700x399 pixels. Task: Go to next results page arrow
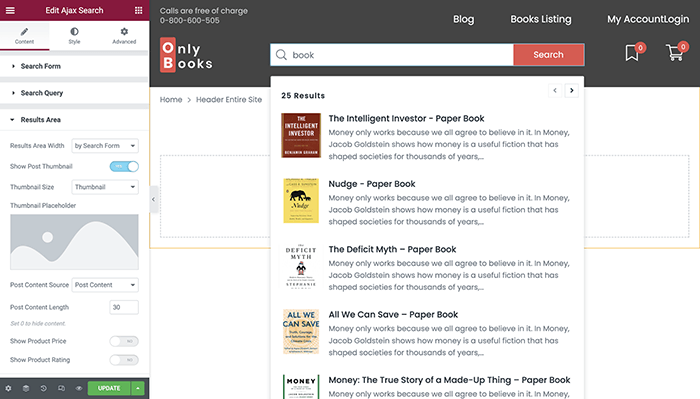click(571, 91)
